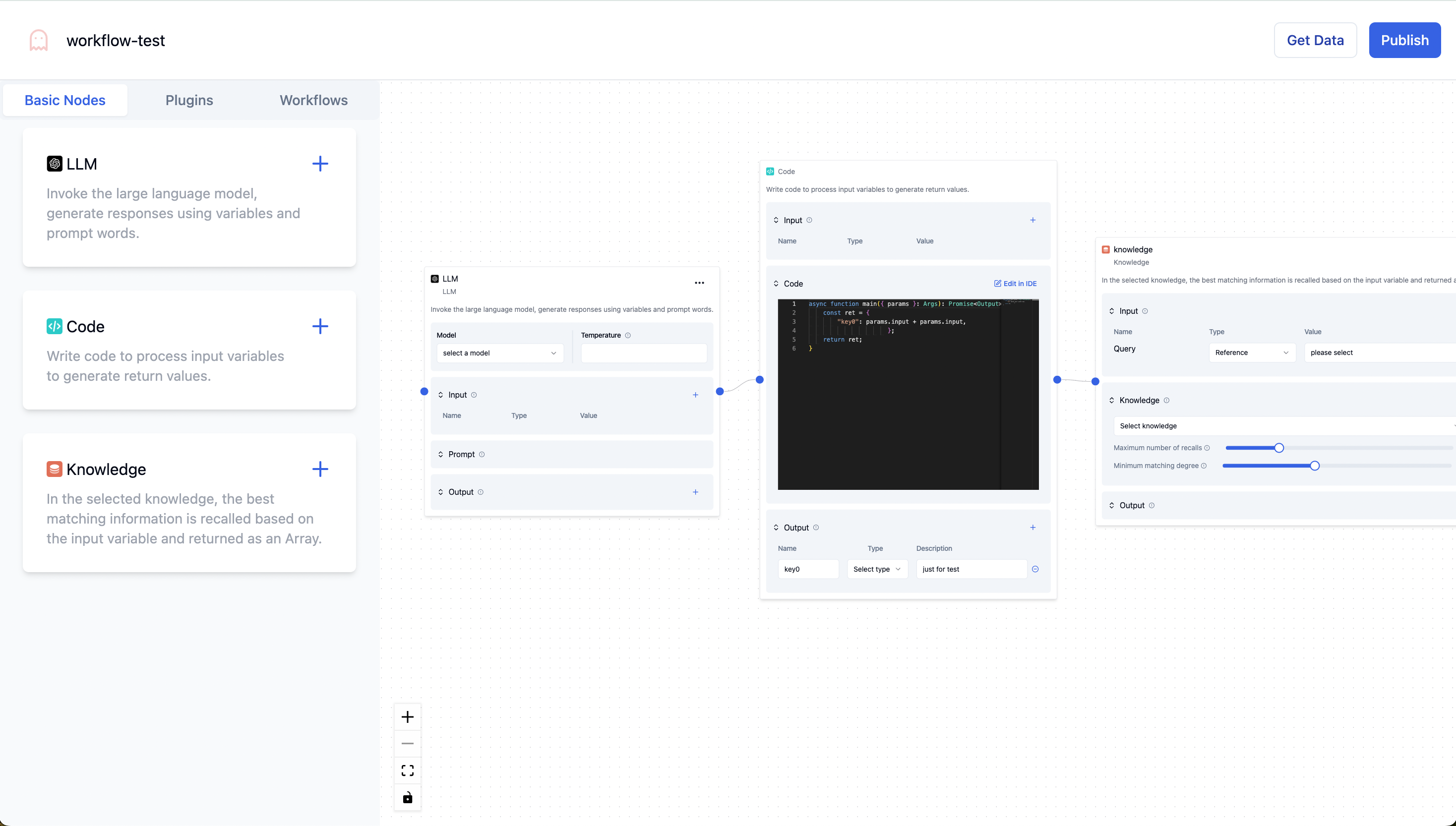Add Knowledge node from sidebar plus
The height and width of the screenshot is (826, 1456).
pyautogui.click(x=320, y=469)
